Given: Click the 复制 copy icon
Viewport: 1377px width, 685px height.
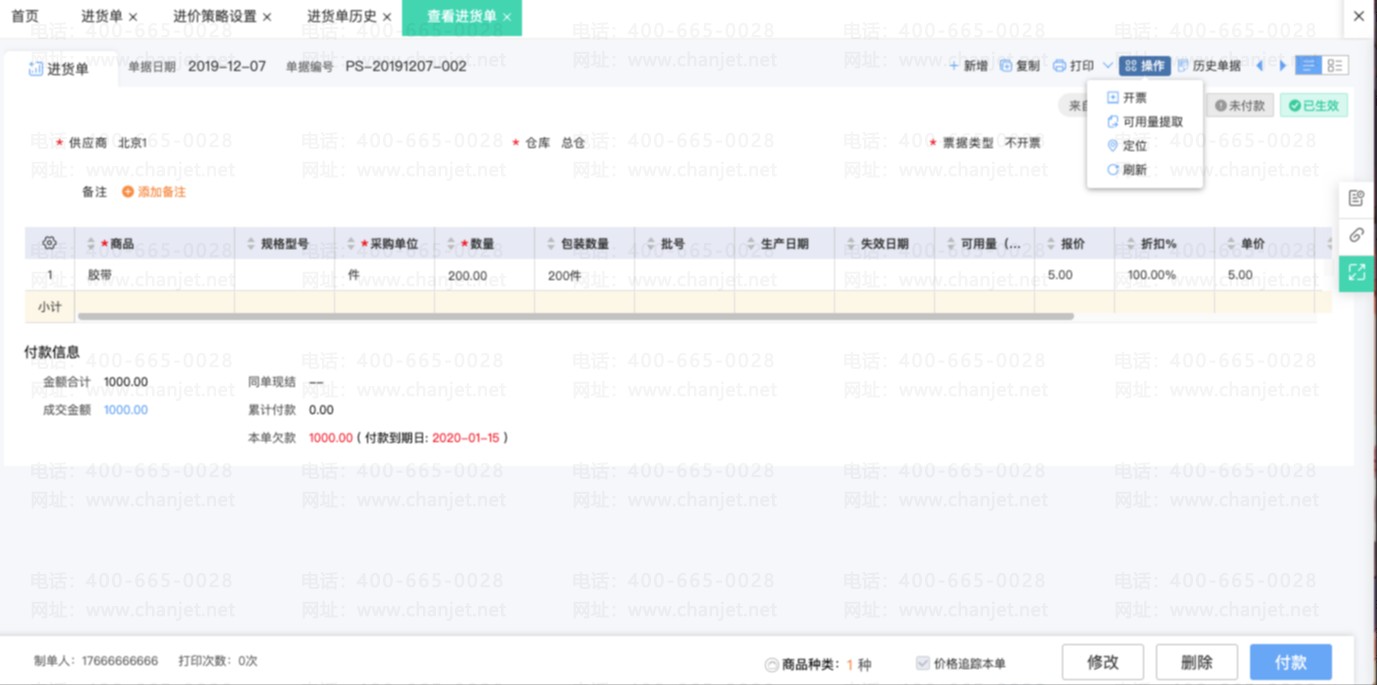Looking at the screenshot, I should (1006, 66).
